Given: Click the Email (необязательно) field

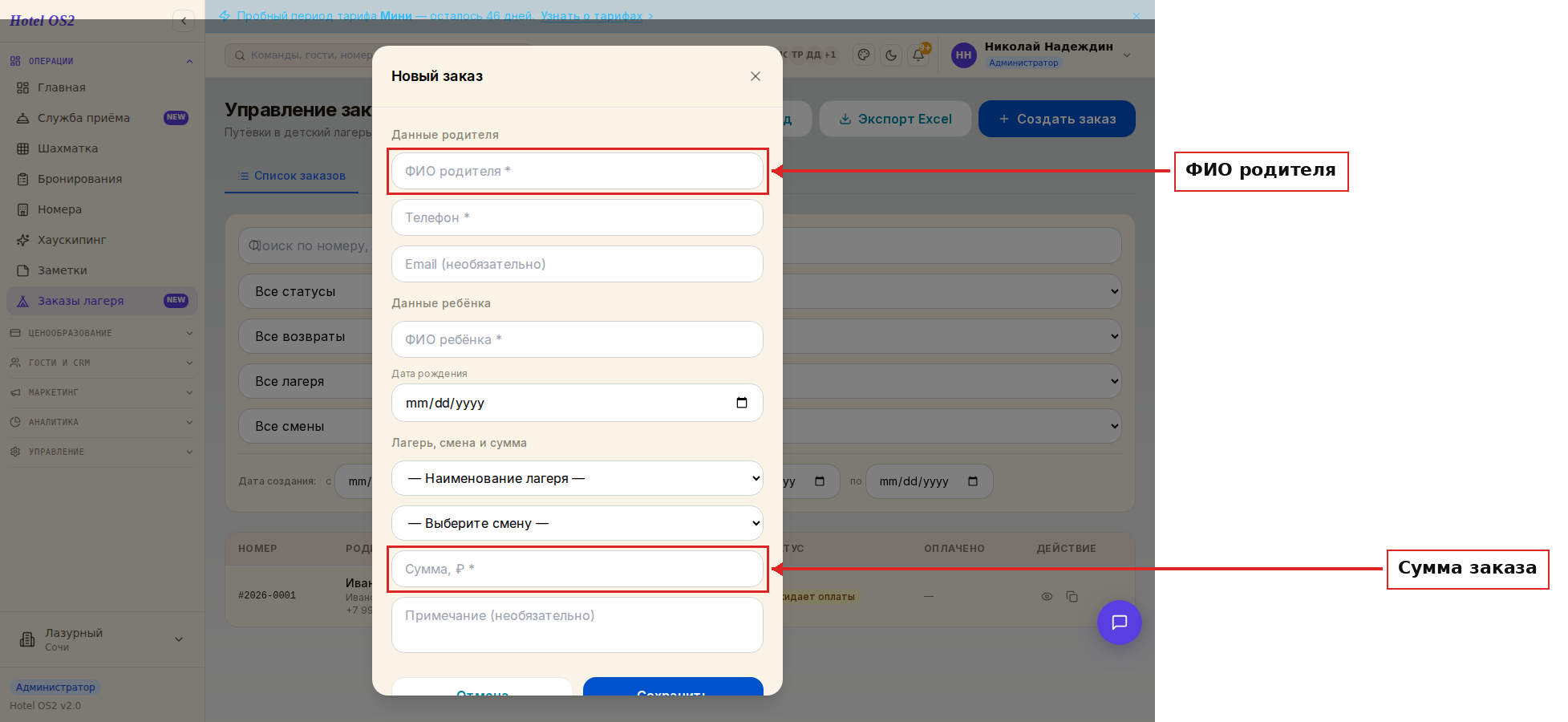Looking at the screenshot, I should point(577,264).
